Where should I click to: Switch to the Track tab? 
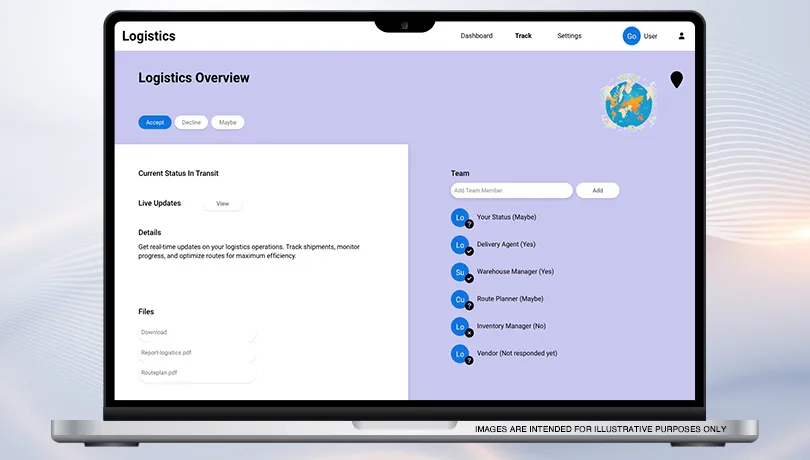[x=523, y=36]
